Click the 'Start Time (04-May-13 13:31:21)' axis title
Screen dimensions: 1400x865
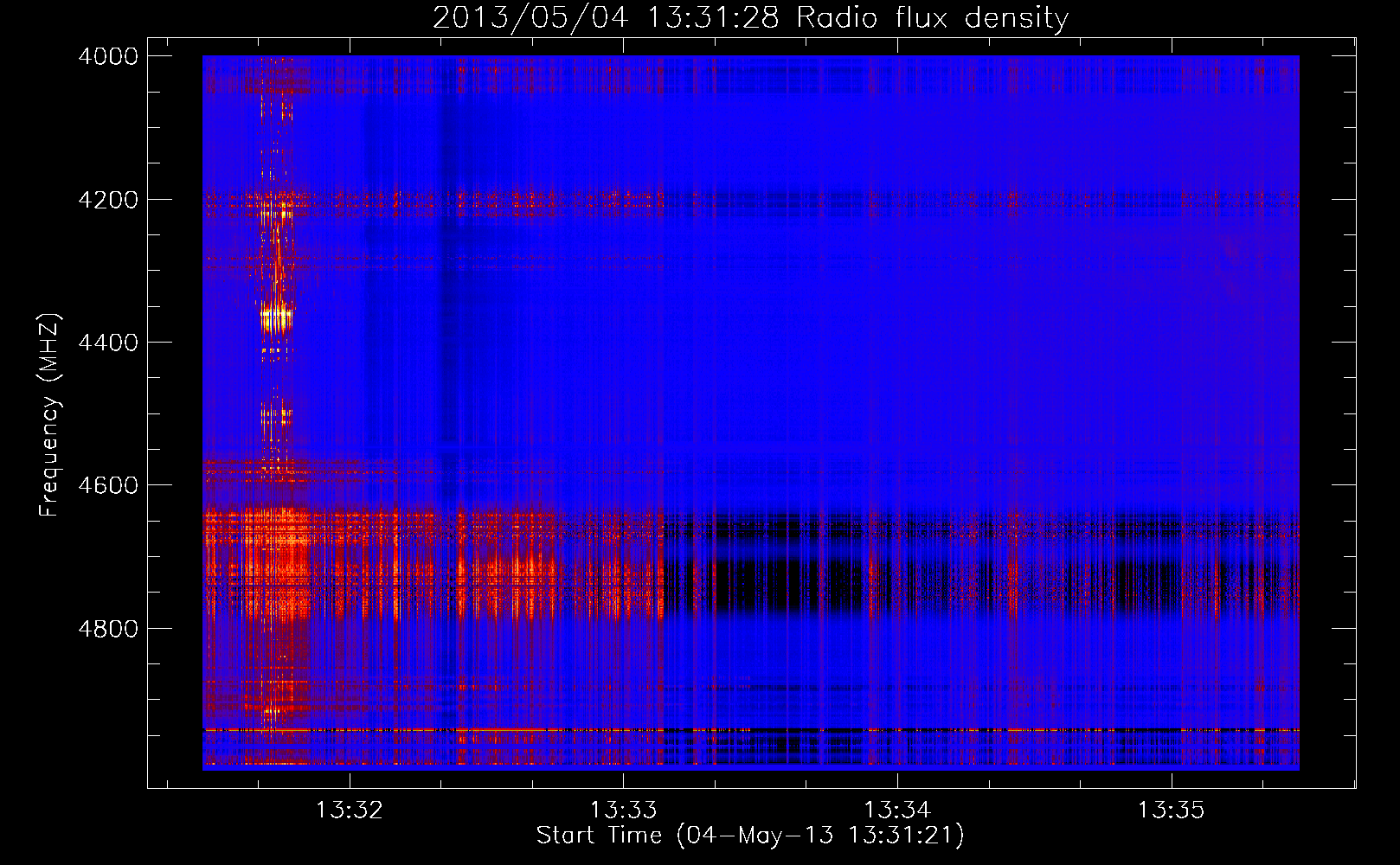pos(750,836)
